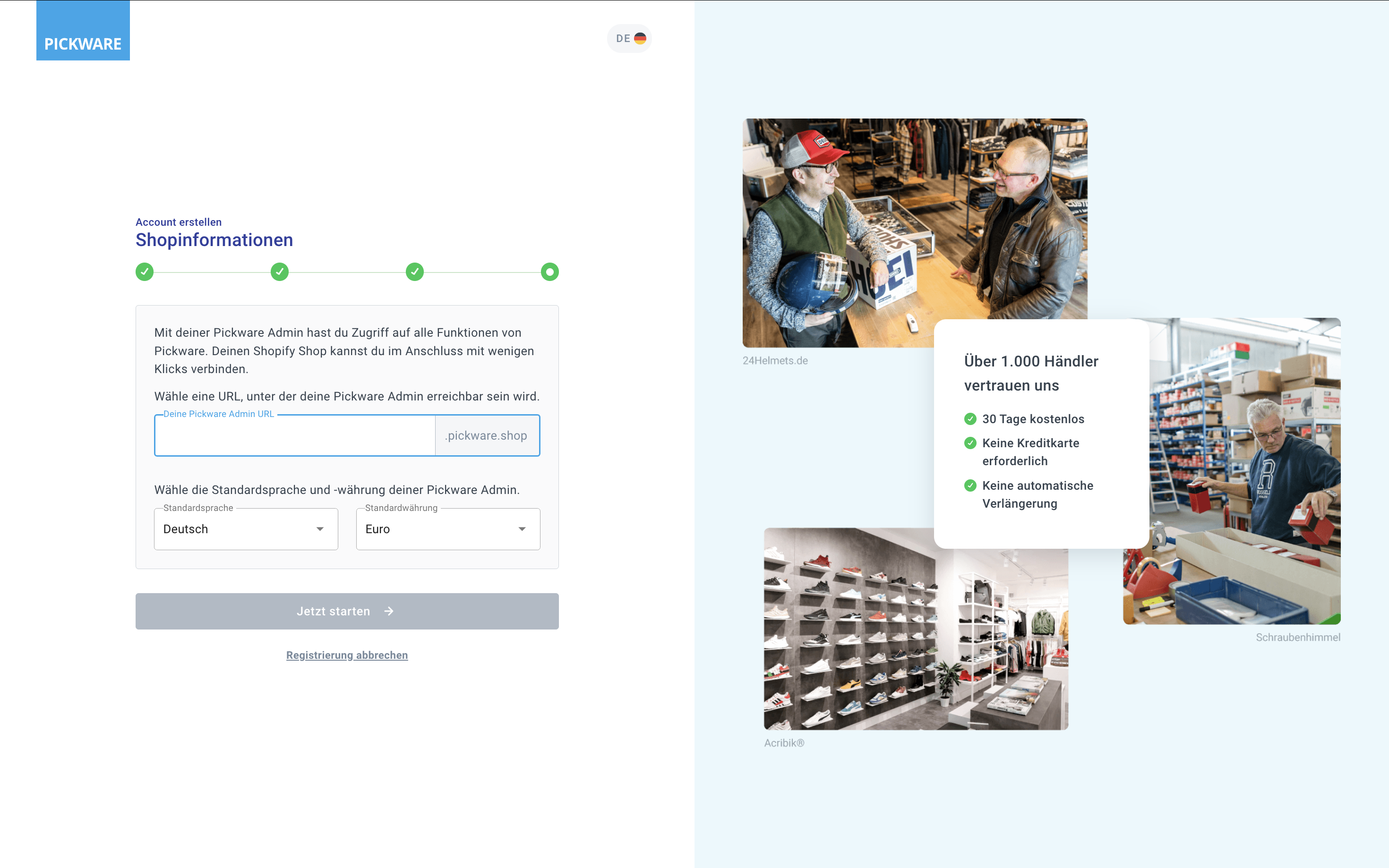Click checkmark beside 30 Tage kostenlos
Screen dimensions: 1389x868
pyautogui.click(x=970, y=419)
